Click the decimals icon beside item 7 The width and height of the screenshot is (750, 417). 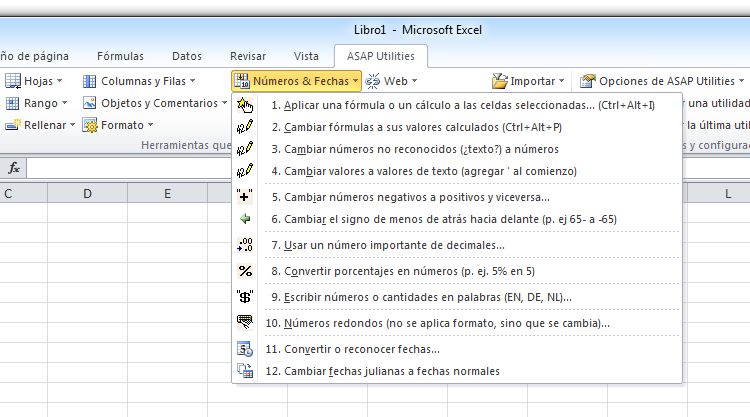pyautogui.click(x=245, y=245)
